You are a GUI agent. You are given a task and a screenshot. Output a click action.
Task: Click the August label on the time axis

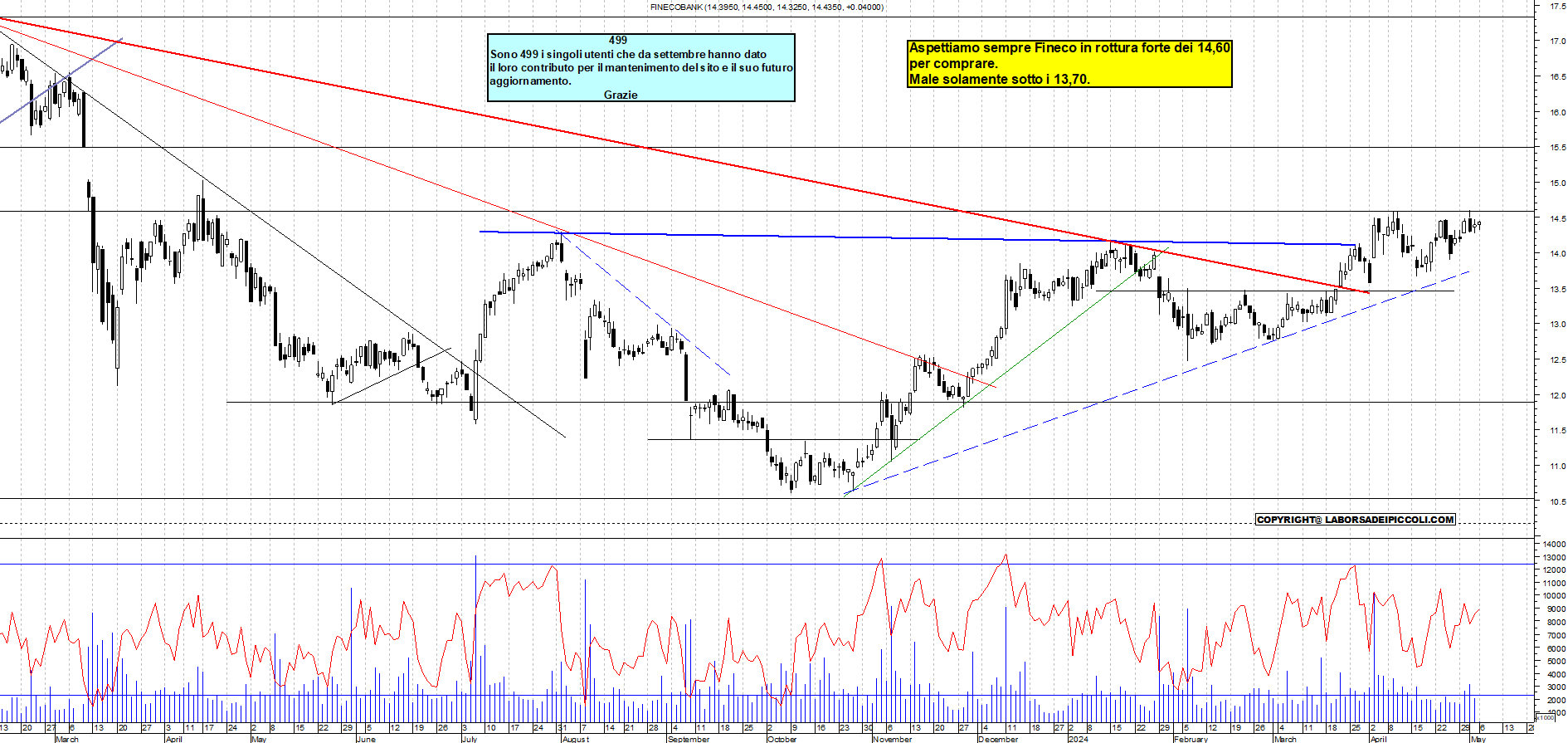(x=576, y=739)
